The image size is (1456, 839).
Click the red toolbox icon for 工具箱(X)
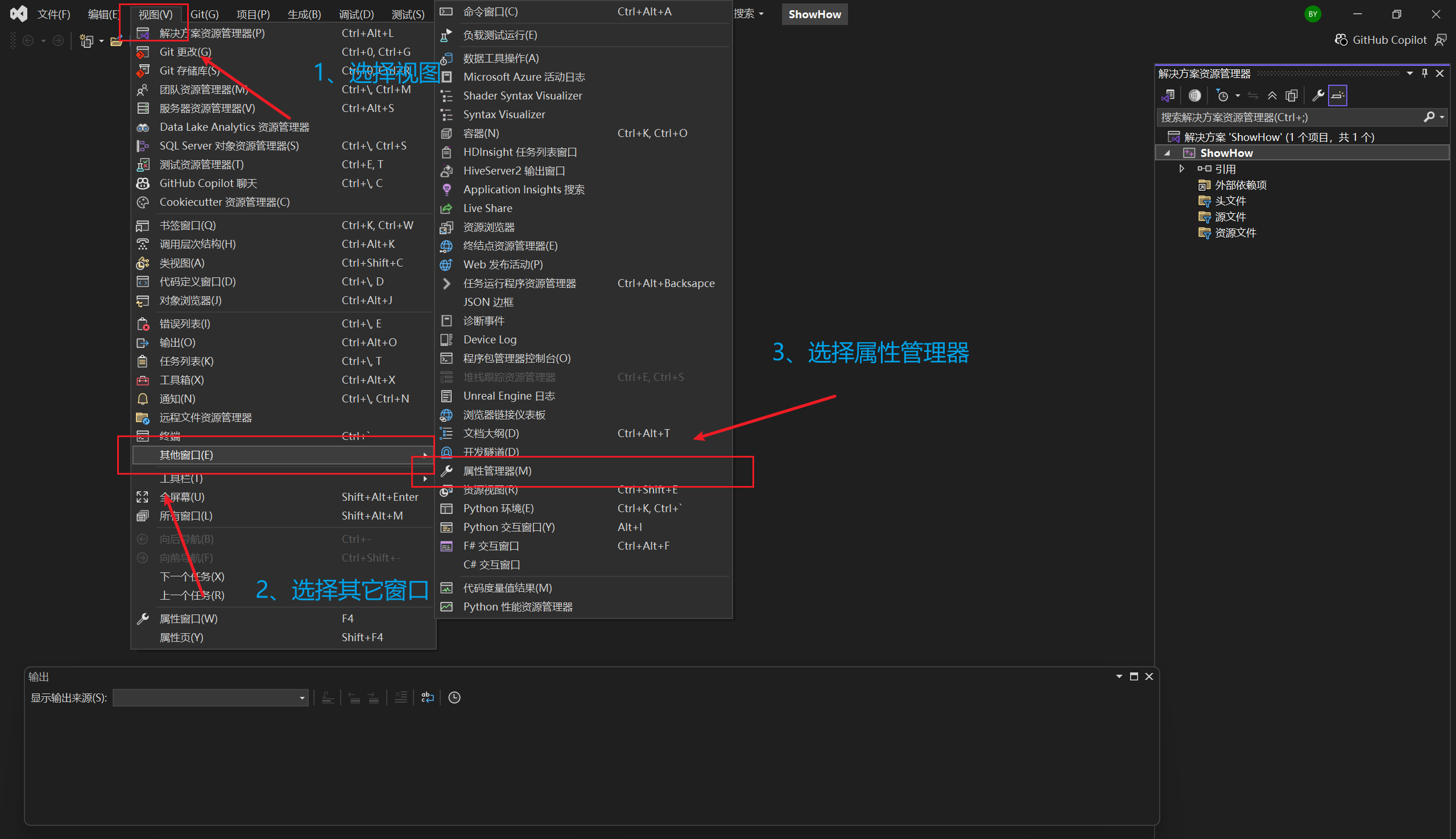[142, 380]
